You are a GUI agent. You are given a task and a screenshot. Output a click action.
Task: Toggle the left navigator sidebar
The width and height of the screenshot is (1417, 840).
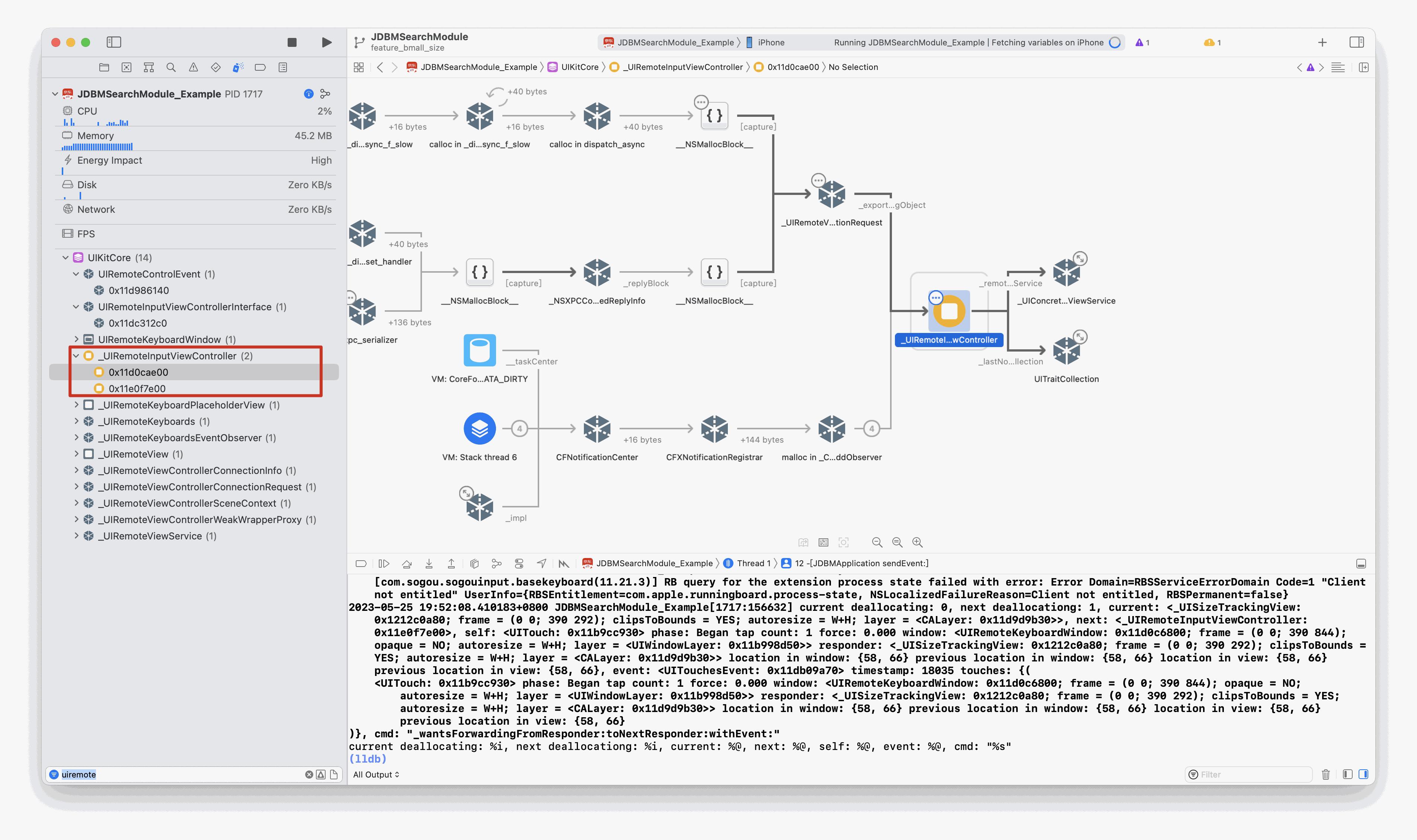(114, 42)
